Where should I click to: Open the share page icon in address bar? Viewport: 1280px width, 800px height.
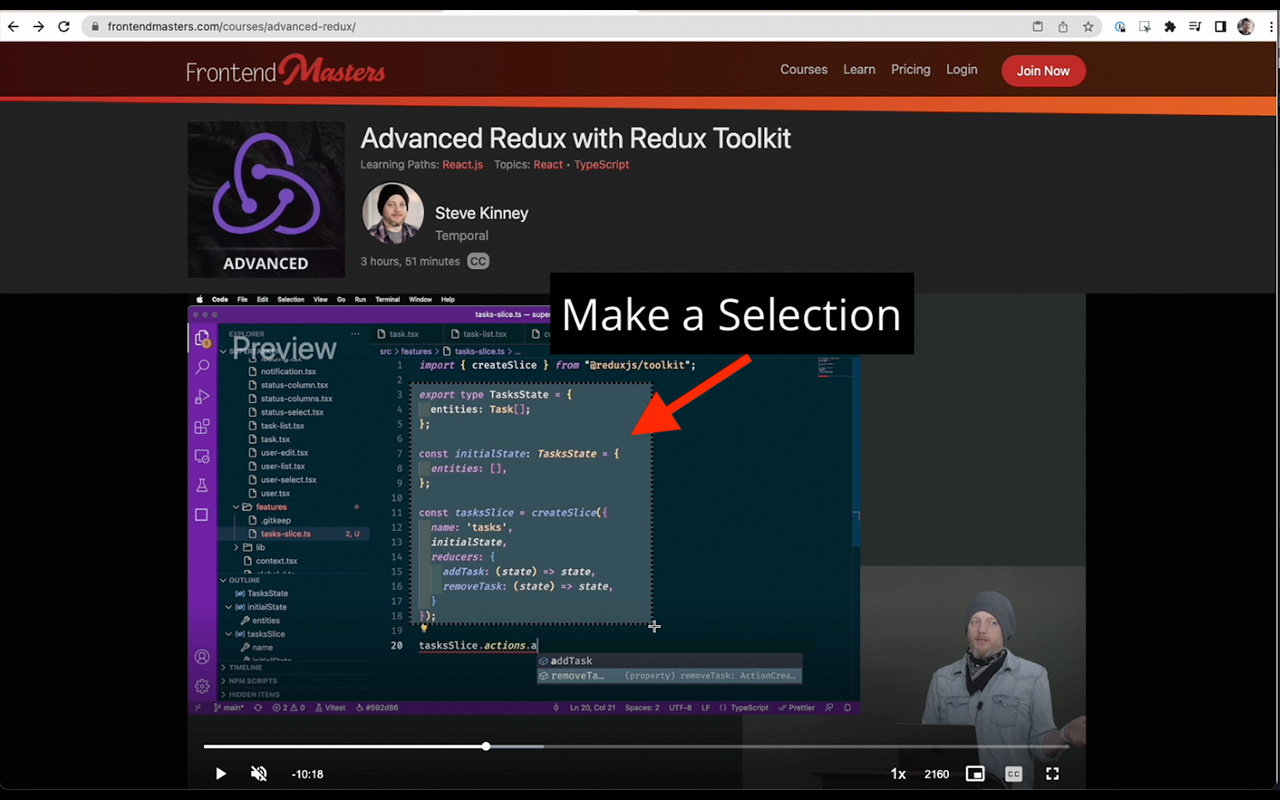[x=1063, y=27]
